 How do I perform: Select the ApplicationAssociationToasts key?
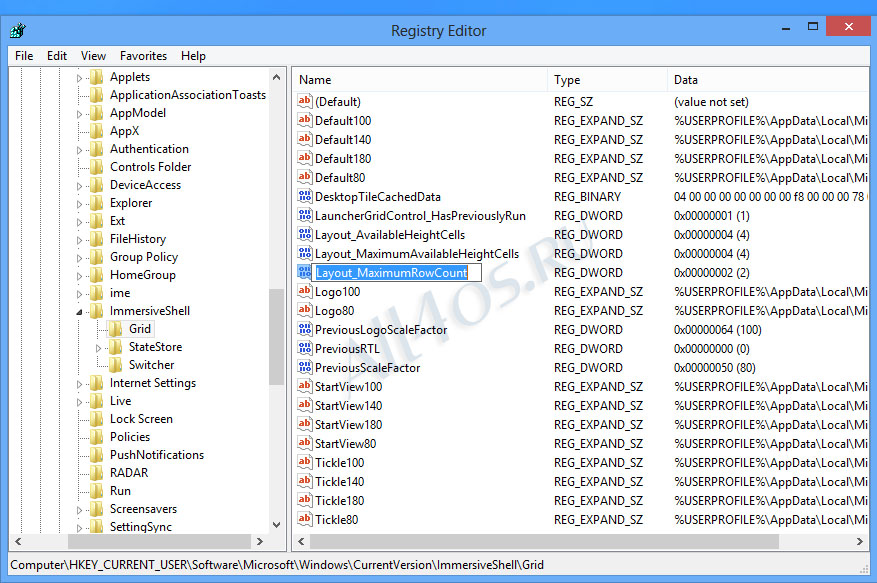pyautogui.click(x=188, y=95)
